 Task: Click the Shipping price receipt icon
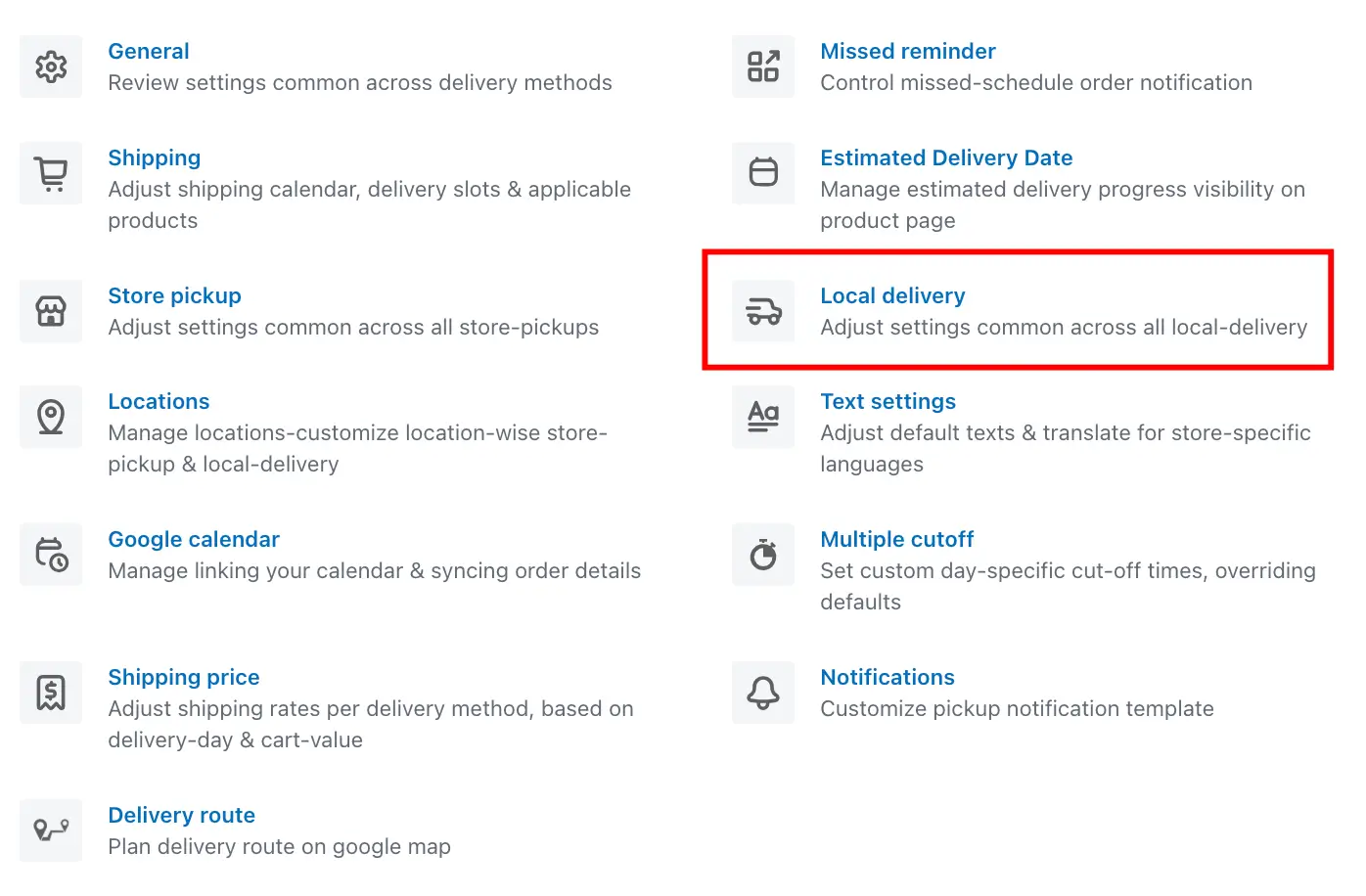(x=51, y=693)
